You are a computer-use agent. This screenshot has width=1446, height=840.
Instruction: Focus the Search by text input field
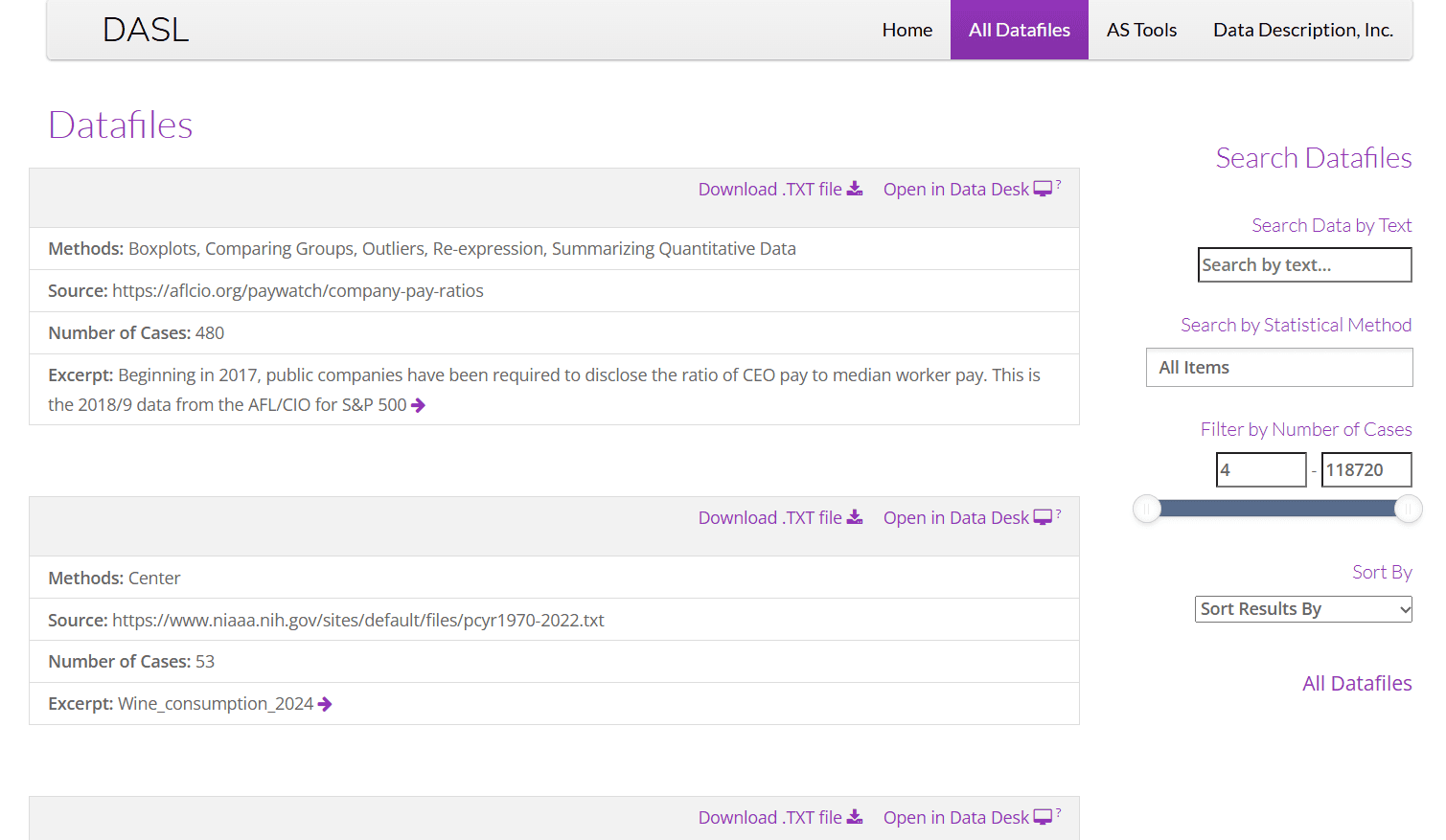point(1304,265)
